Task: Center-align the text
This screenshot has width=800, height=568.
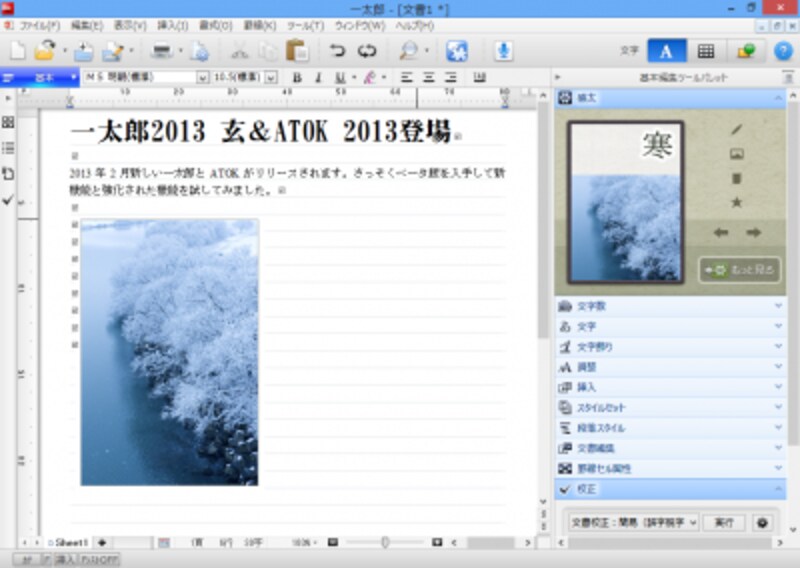Action: [x=428, y=78]
